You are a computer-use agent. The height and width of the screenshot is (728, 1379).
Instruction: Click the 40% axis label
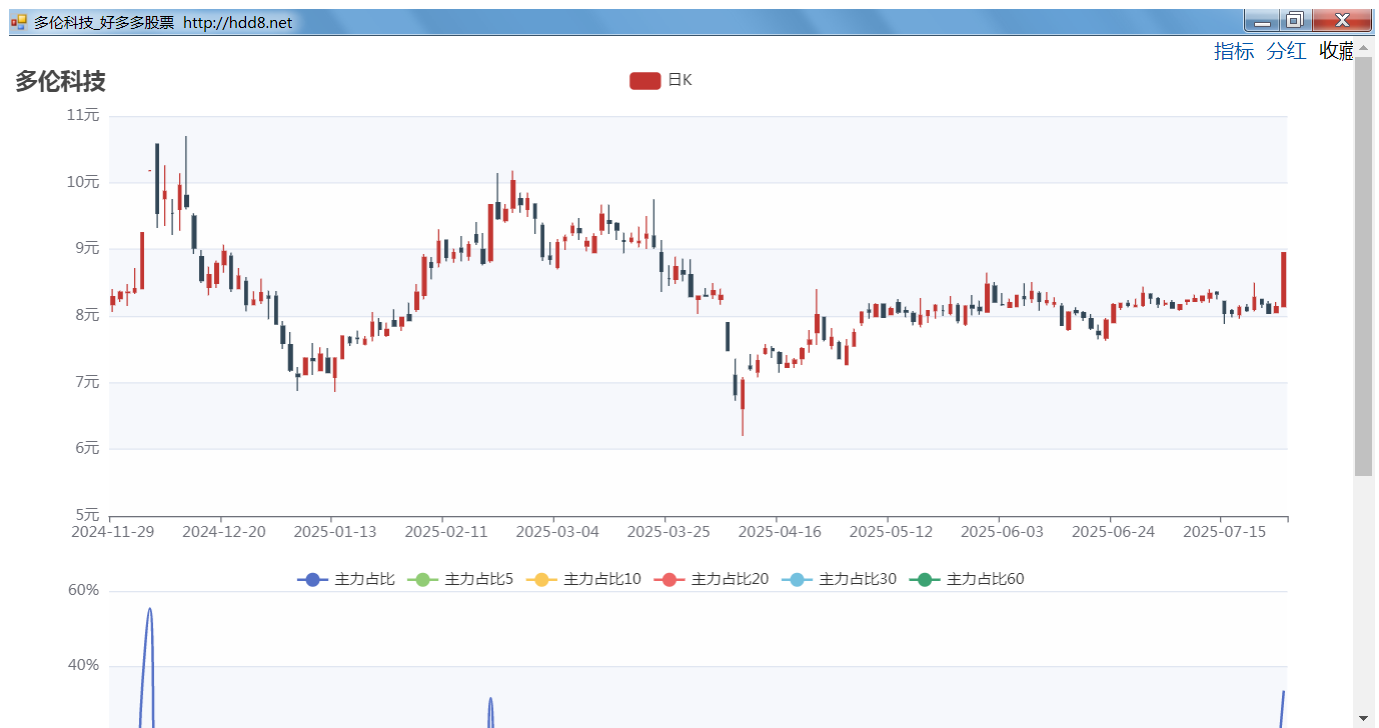tap(84, 665)
